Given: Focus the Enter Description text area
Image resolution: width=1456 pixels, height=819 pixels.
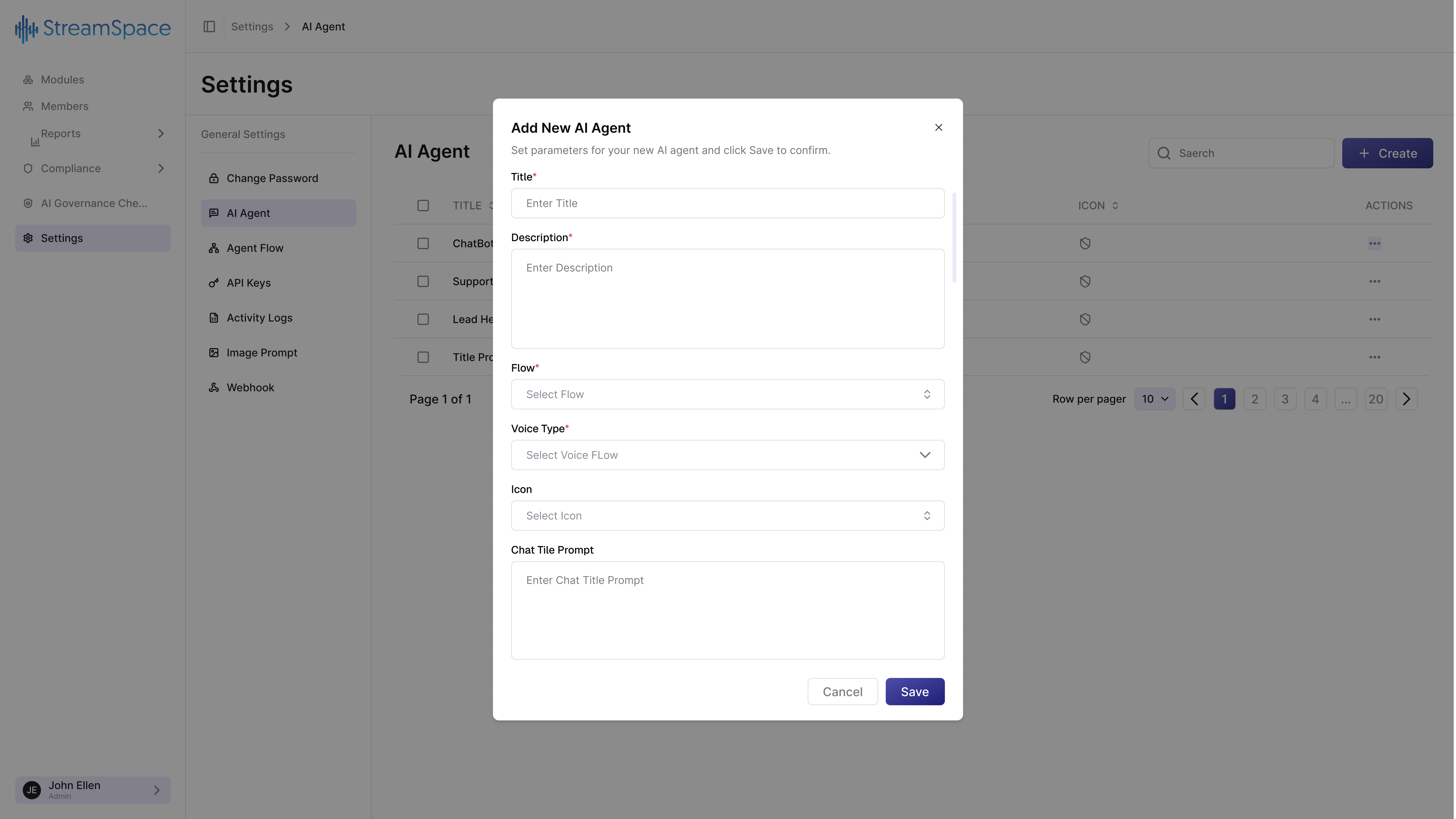Looking at the screenshot, I should [727, 299].
